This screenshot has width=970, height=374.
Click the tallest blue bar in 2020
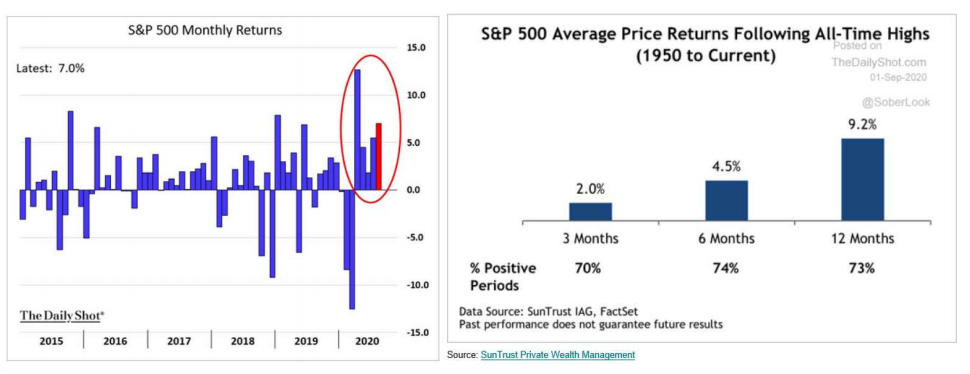pos(357,130)
